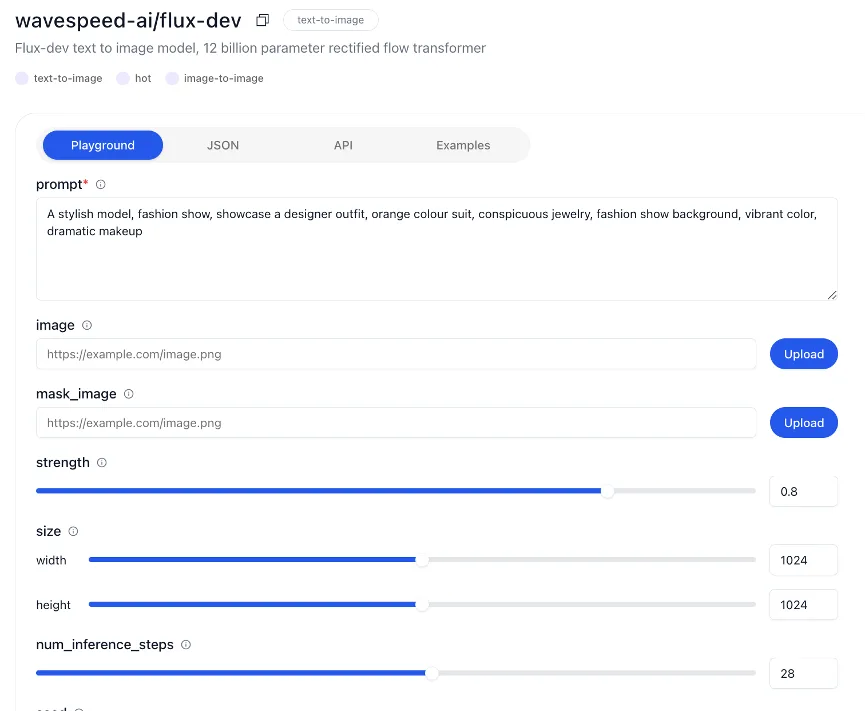View the Examples tab
The height and width of the screenshot is (712, 866).
coord(463,145)
